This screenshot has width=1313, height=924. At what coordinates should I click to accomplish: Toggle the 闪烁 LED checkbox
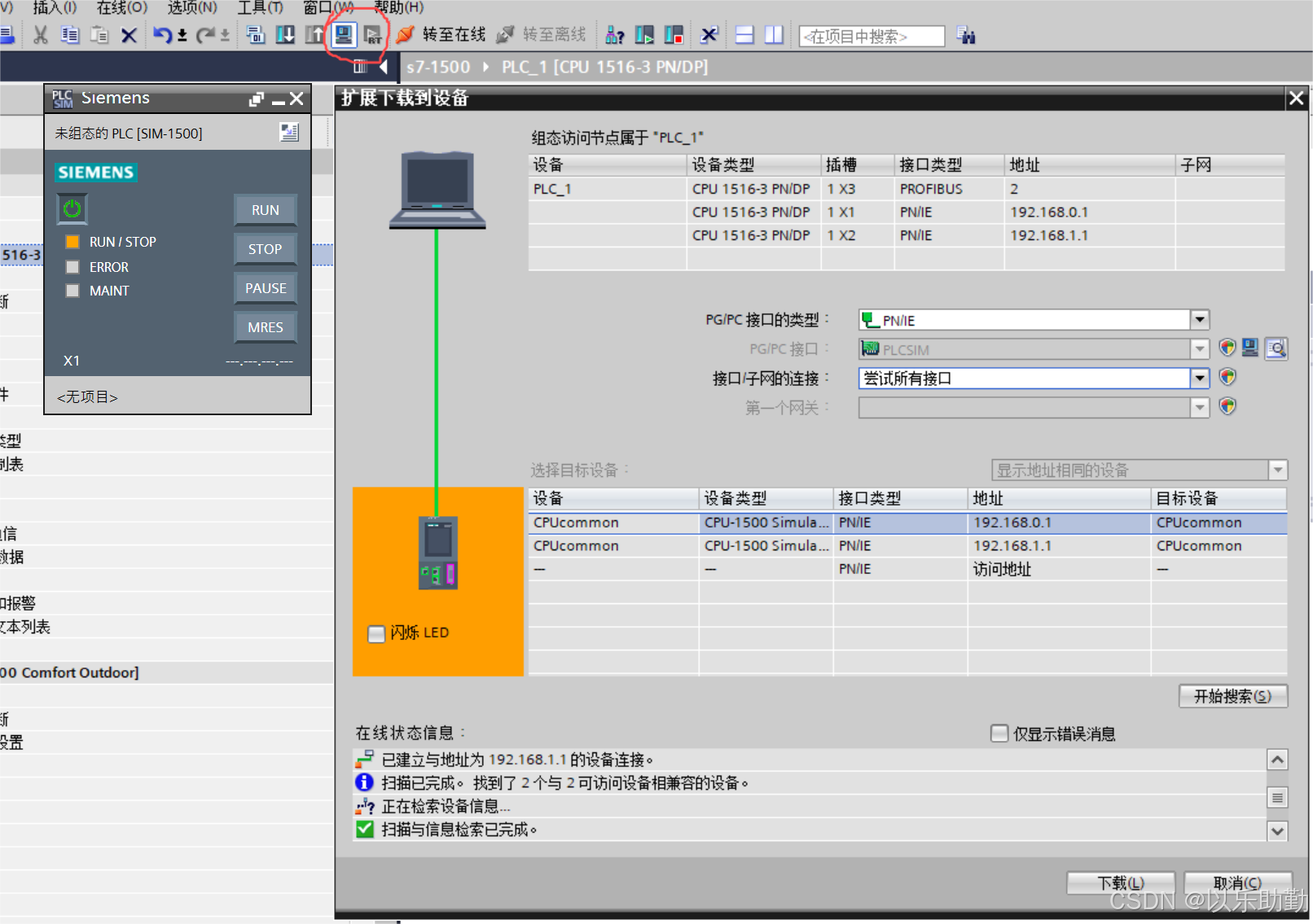(x=376, y=633)
